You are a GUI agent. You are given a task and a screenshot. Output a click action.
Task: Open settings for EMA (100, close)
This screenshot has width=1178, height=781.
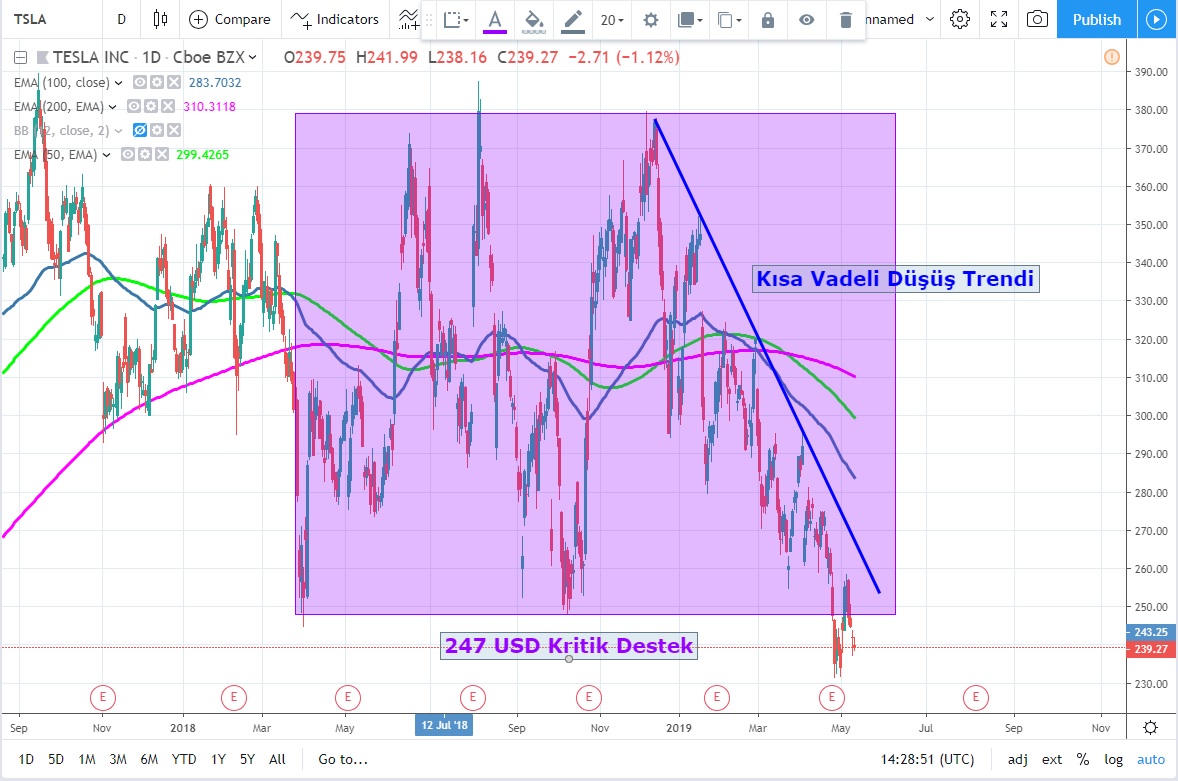pos(157,83)
